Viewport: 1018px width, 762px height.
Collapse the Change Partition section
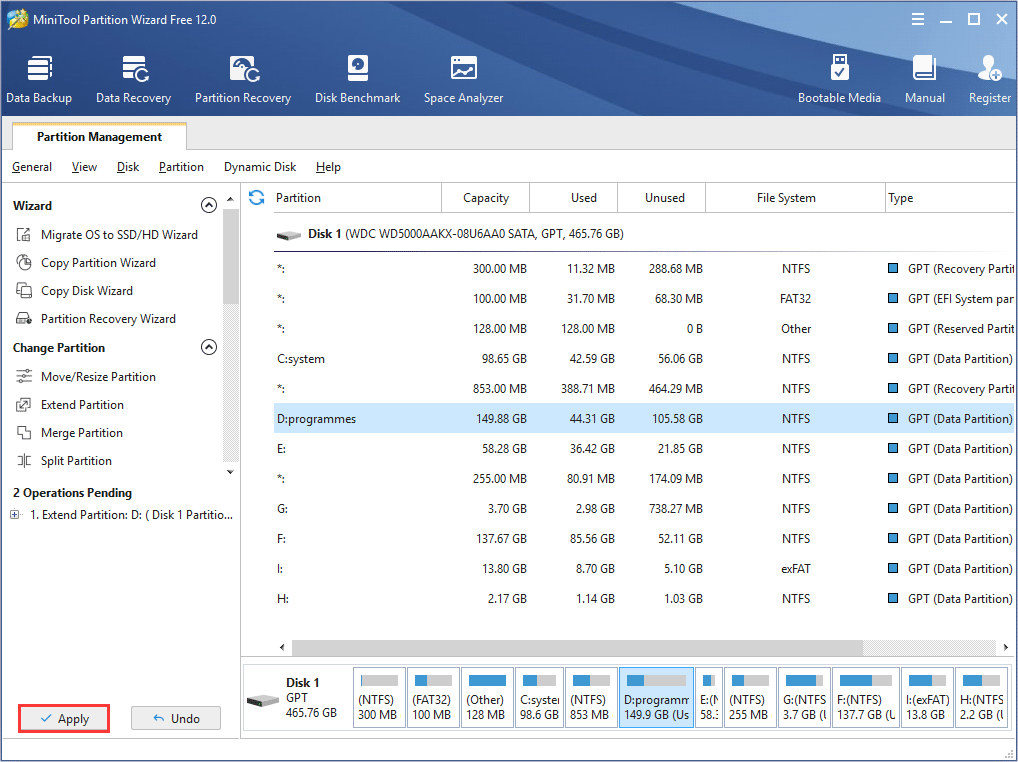[208, 347]
